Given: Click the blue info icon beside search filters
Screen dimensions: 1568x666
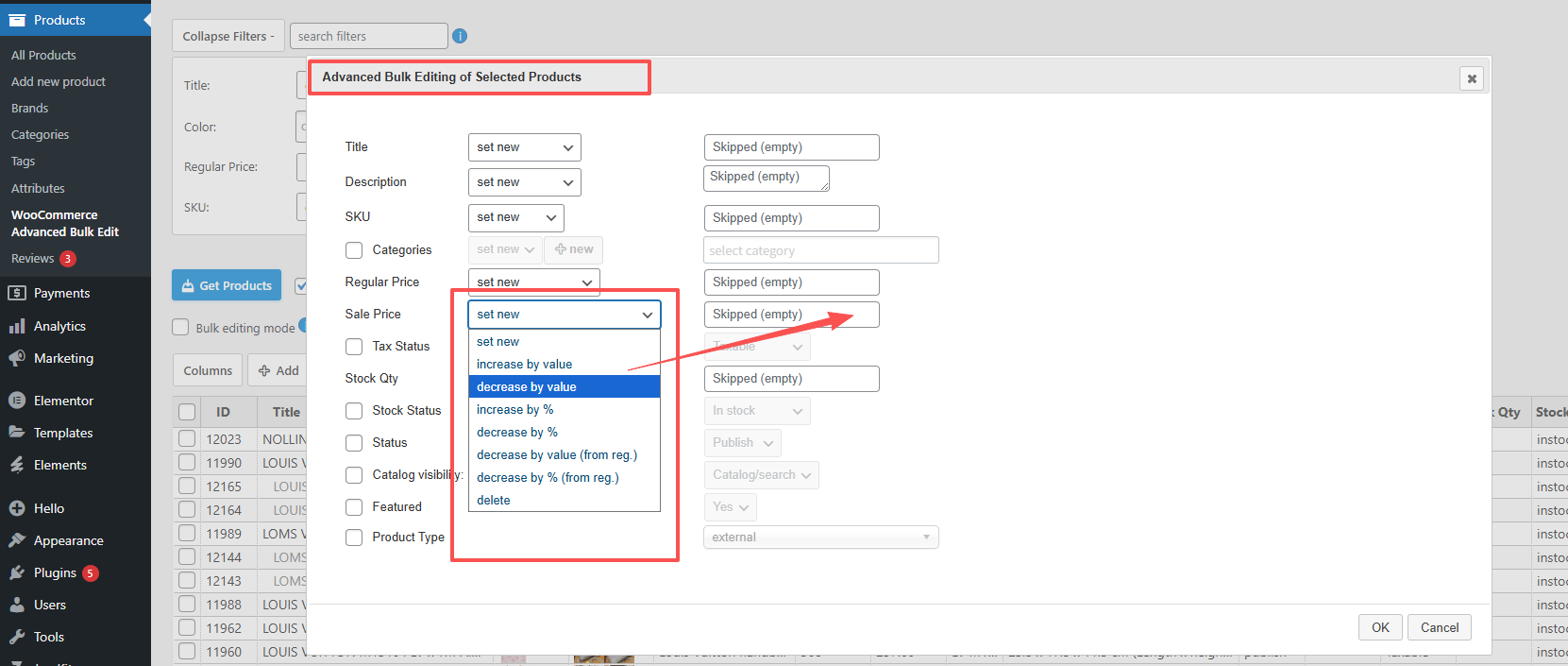Looking at the screenshot, I should [x=460, y=36].
